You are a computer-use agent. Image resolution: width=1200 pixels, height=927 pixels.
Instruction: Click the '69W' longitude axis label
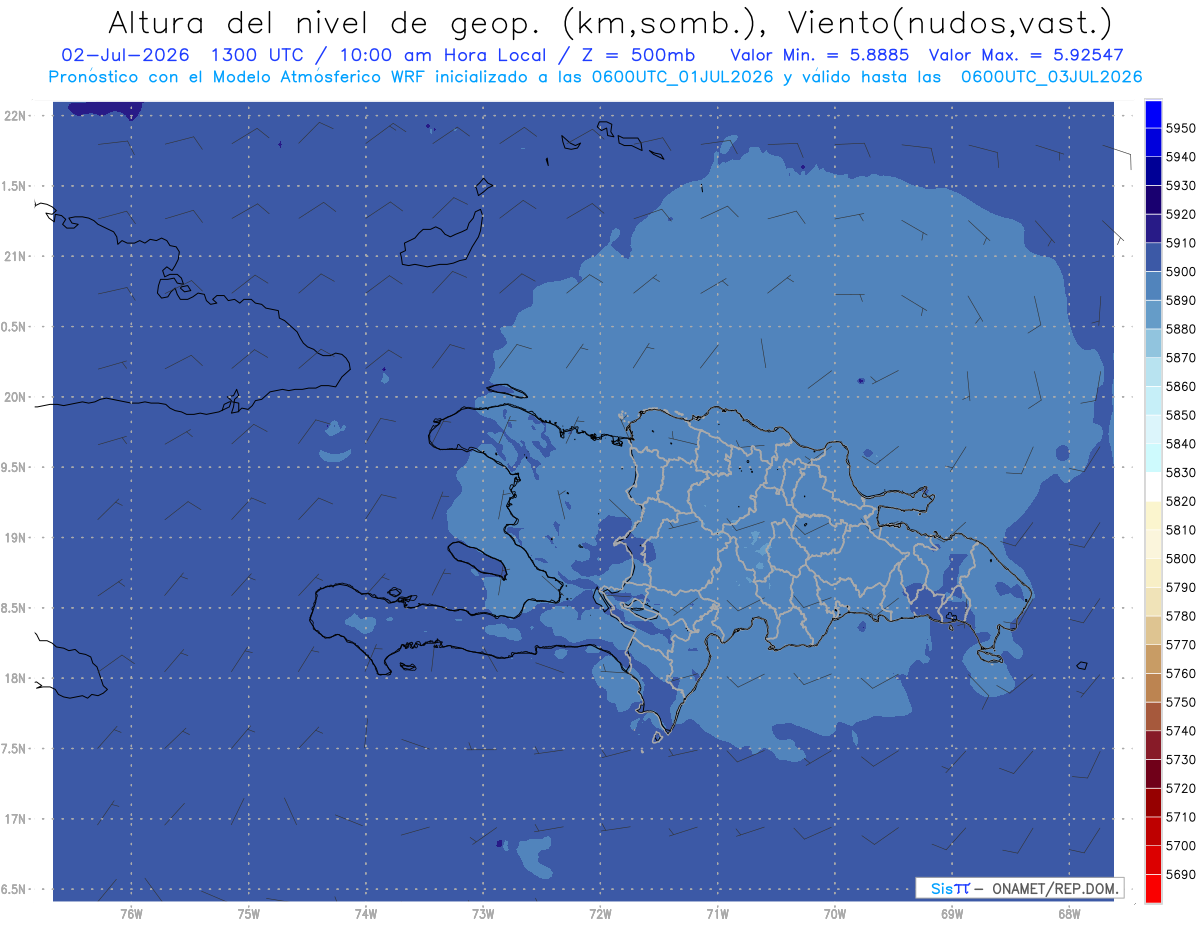(952, 914)
